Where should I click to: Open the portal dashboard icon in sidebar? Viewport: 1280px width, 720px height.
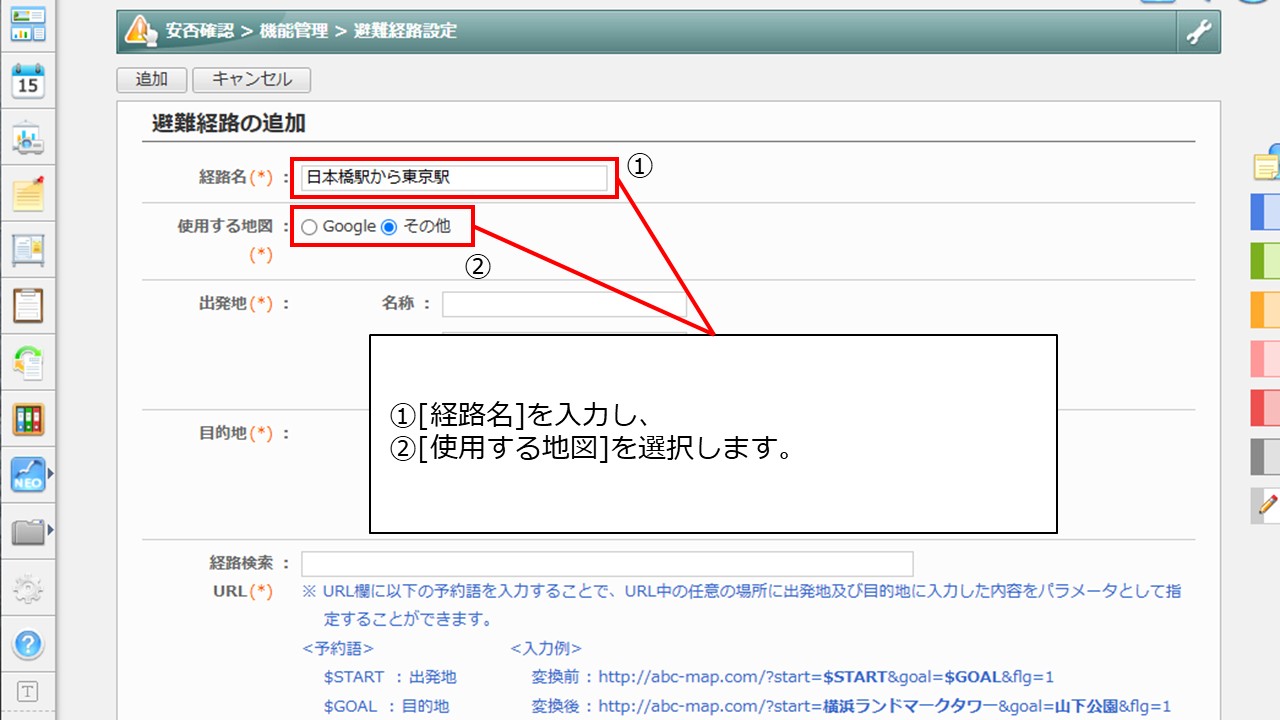tap(28, 24)
